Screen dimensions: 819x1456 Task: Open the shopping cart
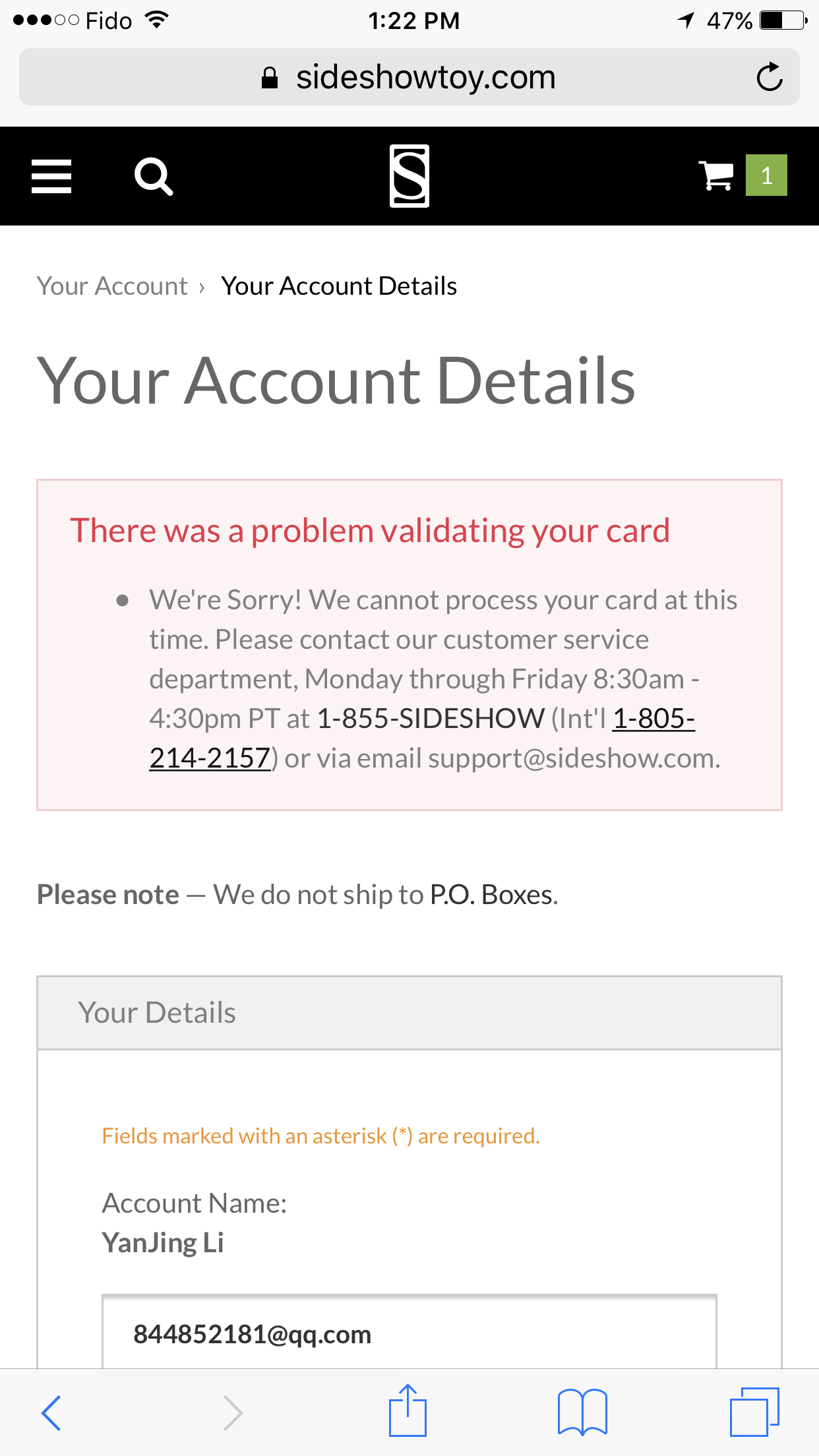716,176
